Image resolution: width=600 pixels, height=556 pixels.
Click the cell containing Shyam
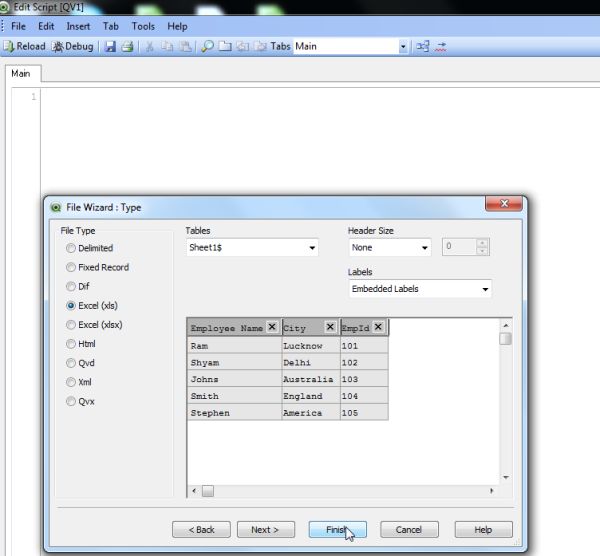pos(235,362)
